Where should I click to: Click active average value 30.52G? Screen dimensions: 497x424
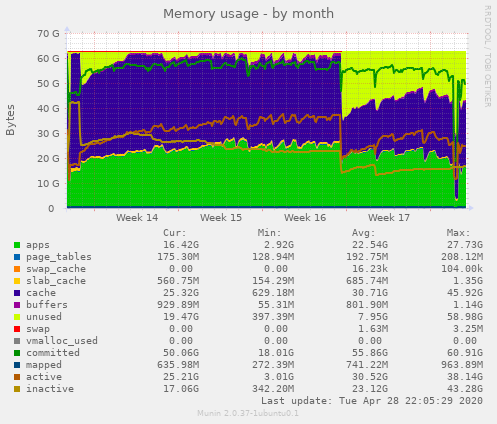tap(370, 377)
